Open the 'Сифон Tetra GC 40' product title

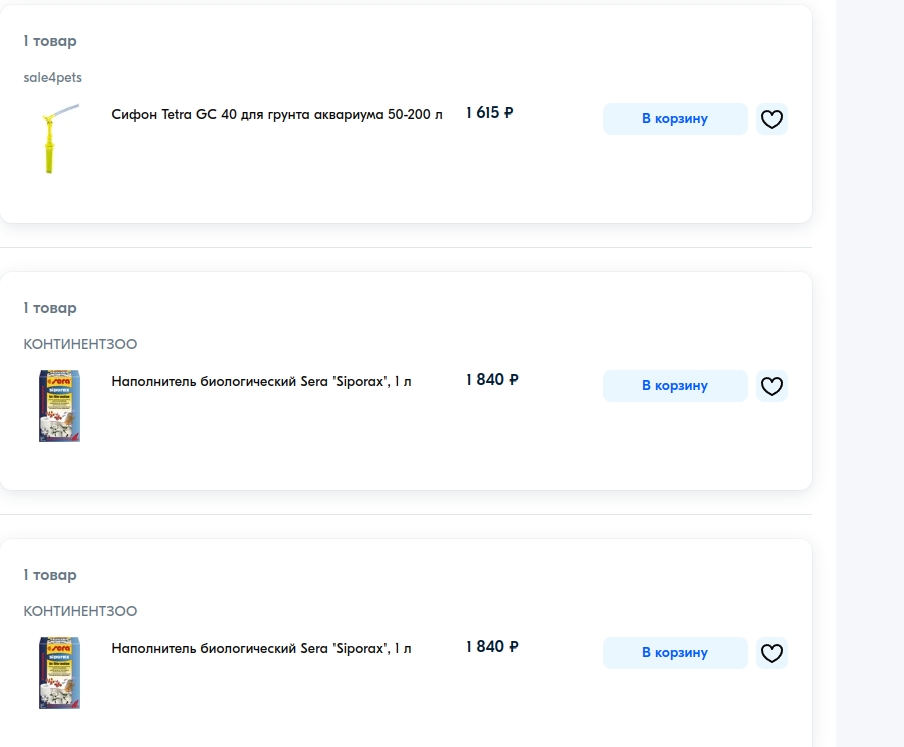(277, 114)
